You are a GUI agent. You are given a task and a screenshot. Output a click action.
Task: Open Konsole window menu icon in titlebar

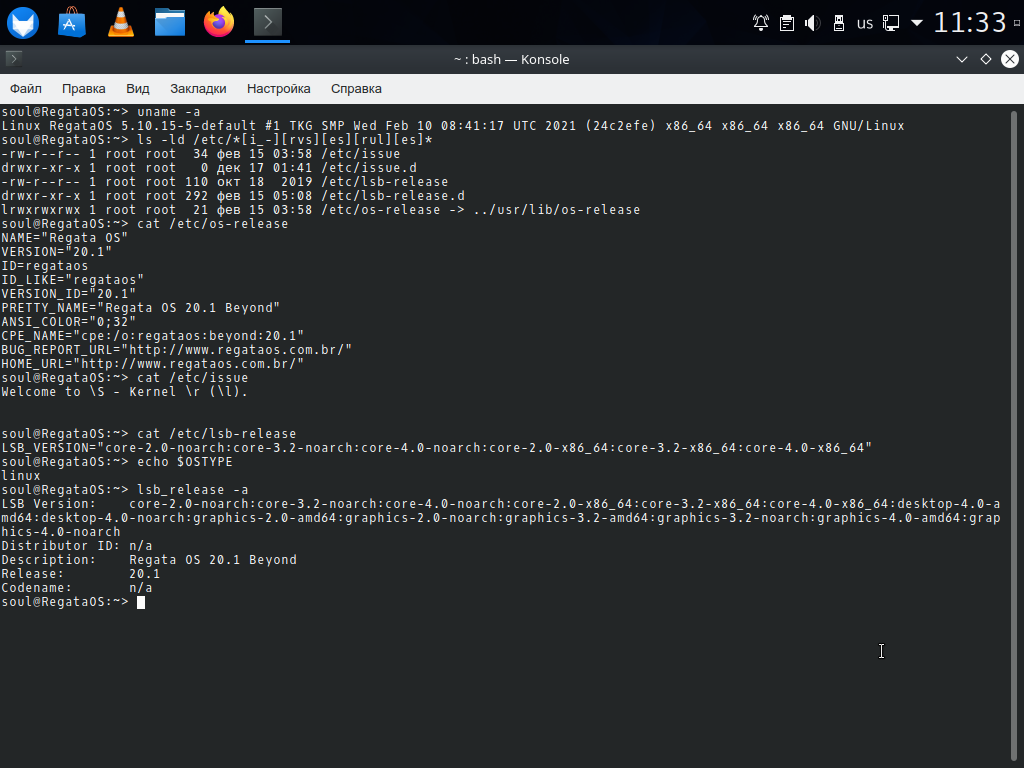point(14,59)
